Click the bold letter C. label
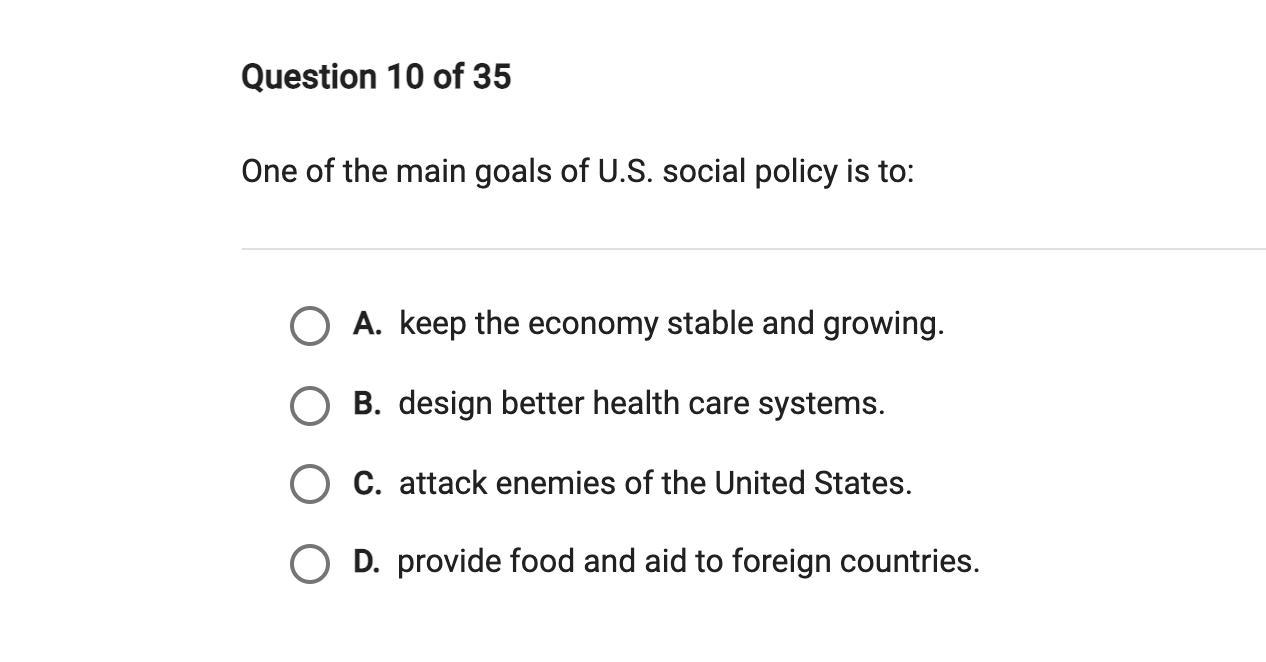 click(x=367, y=484)
